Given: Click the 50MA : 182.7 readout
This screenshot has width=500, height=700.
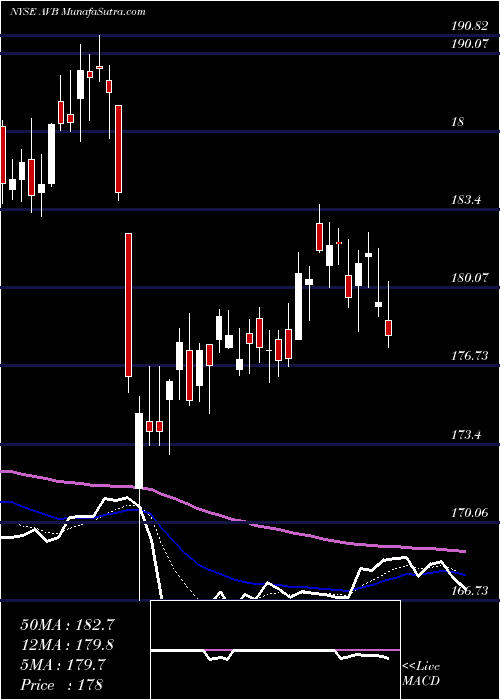Looking at the screenshot, I should click(65, 624).
